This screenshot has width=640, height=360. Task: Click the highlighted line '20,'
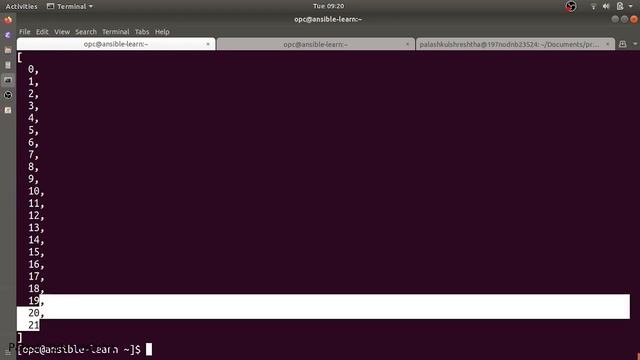36,313
